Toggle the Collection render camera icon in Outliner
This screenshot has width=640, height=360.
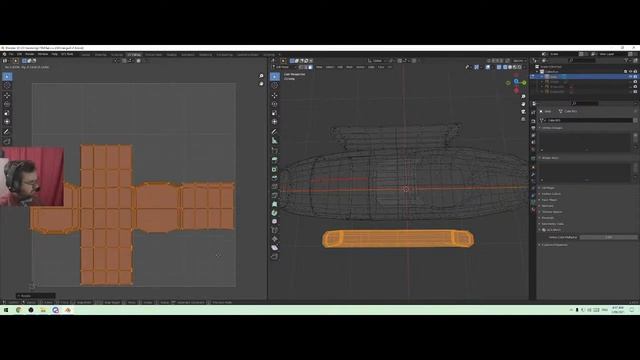pos(635,71)
